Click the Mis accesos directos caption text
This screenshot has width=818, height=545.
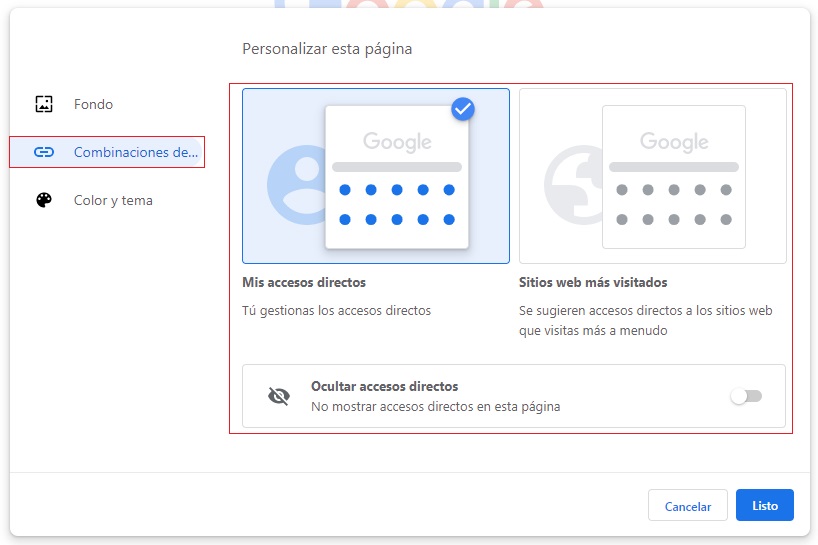point(304,282)
